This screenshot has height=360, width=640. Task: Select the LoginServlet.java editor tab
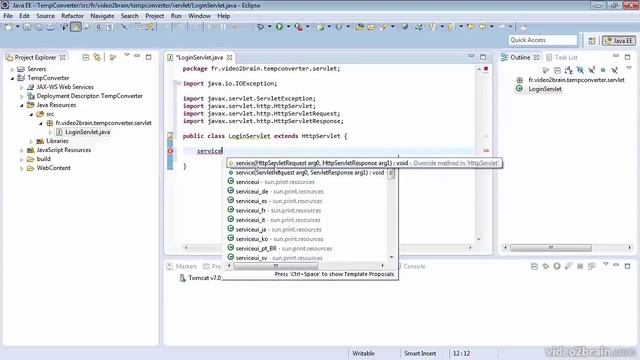pos(200,58)
